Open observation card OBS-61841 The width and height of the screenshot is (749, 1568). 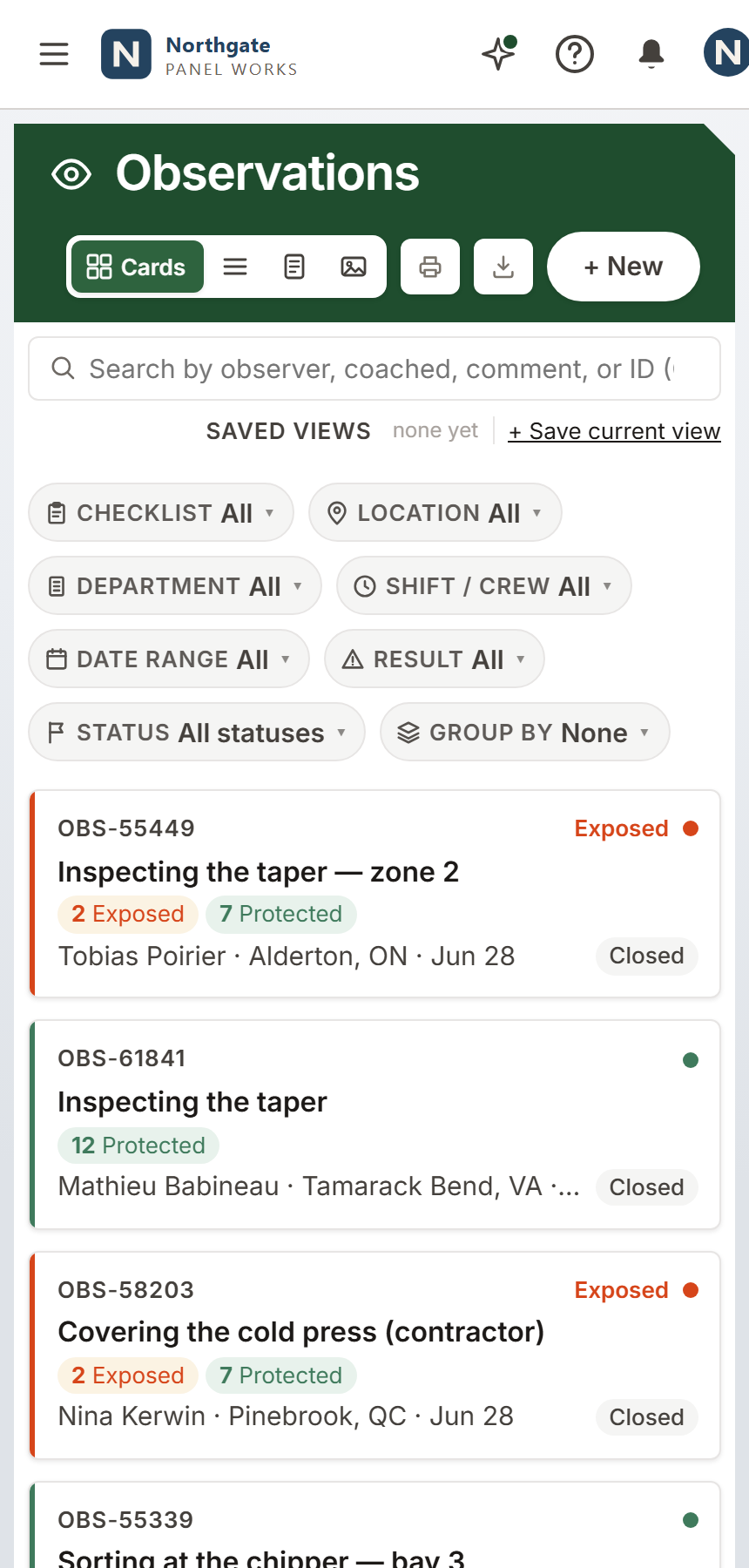(x=374, y=1125)
